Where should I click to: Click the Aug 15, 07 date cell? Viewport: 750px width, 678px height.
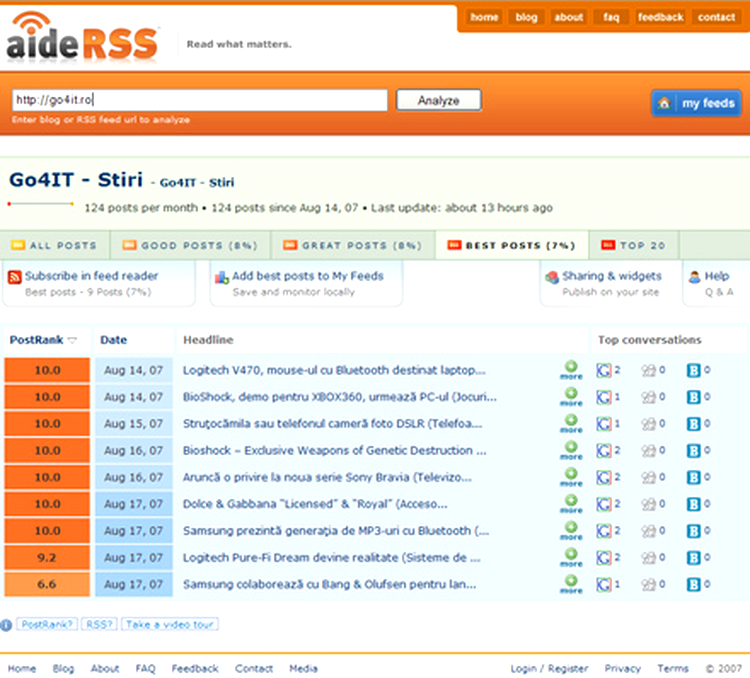[x=133, y=423]
